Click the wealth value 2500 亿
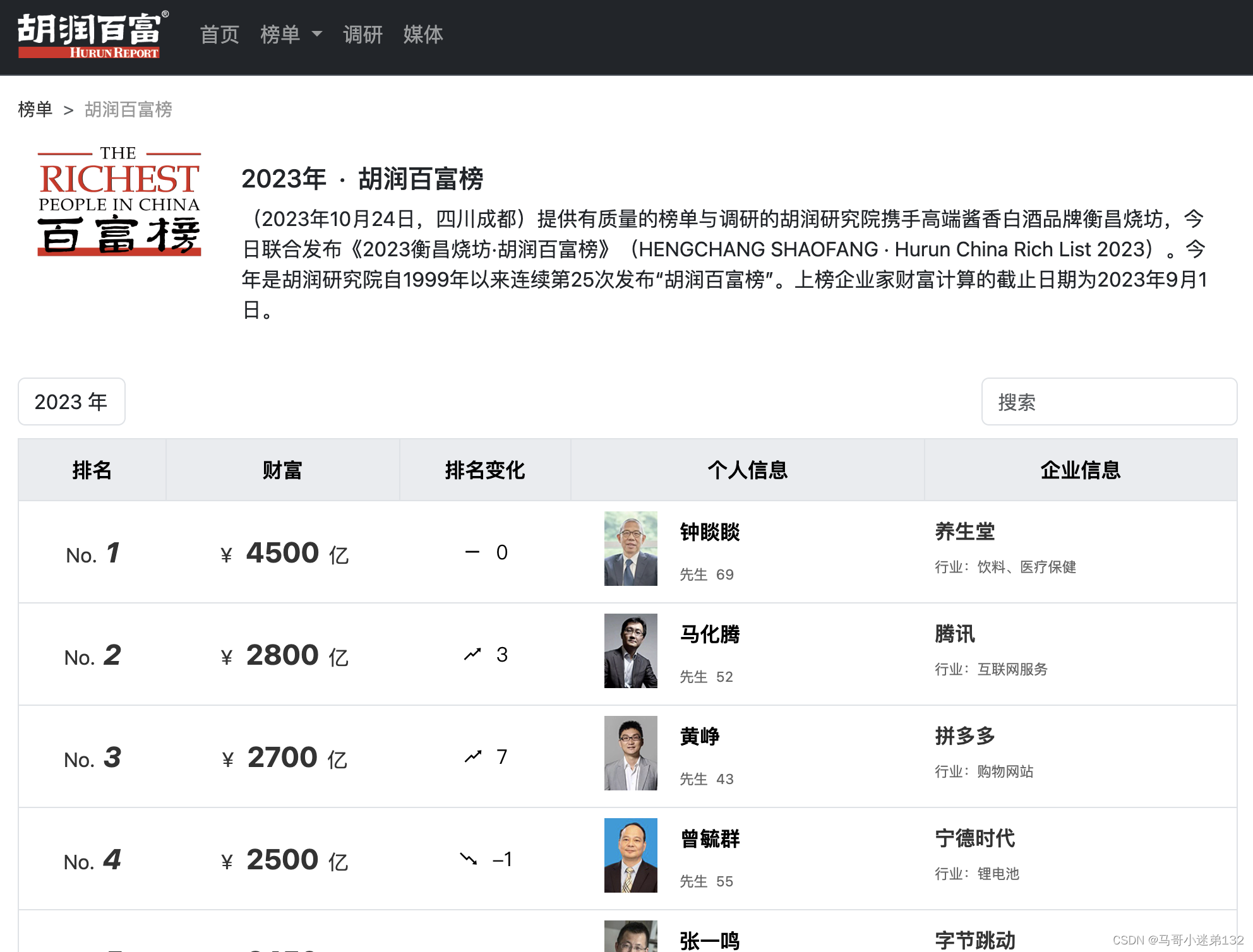Image resolution: width=1253 pixels, height=952 pixels. click(x=285, y=860)
